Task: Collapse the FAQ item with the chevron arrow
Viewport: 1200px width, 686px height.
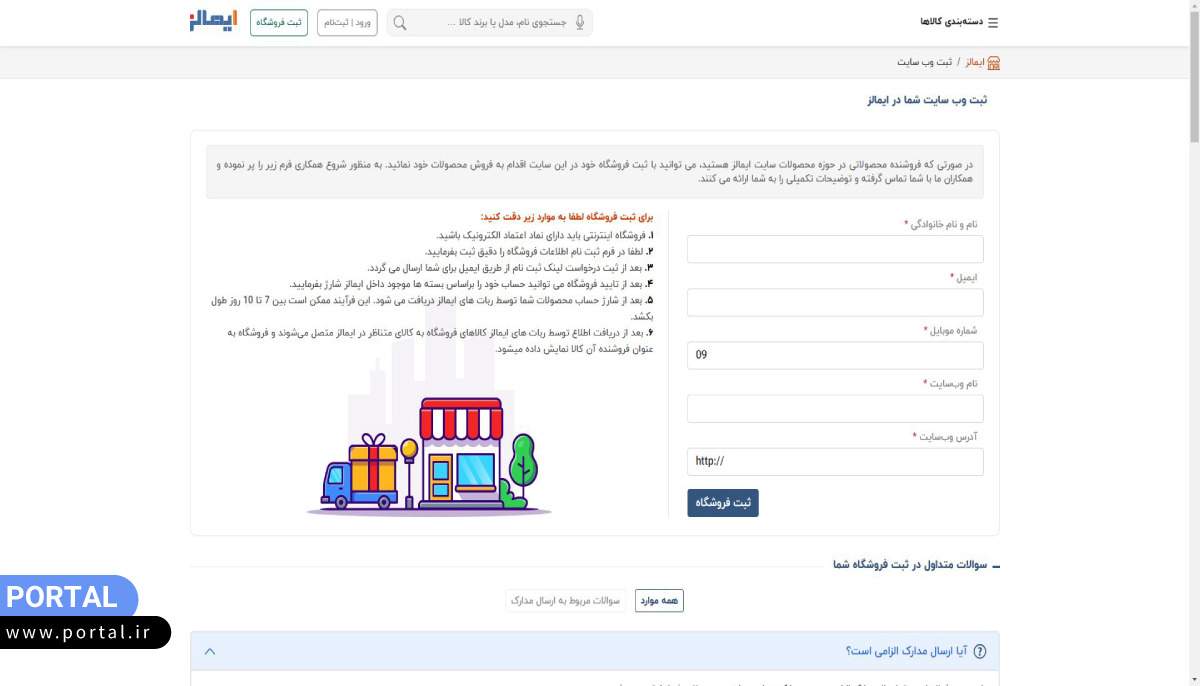Action: 210,651
